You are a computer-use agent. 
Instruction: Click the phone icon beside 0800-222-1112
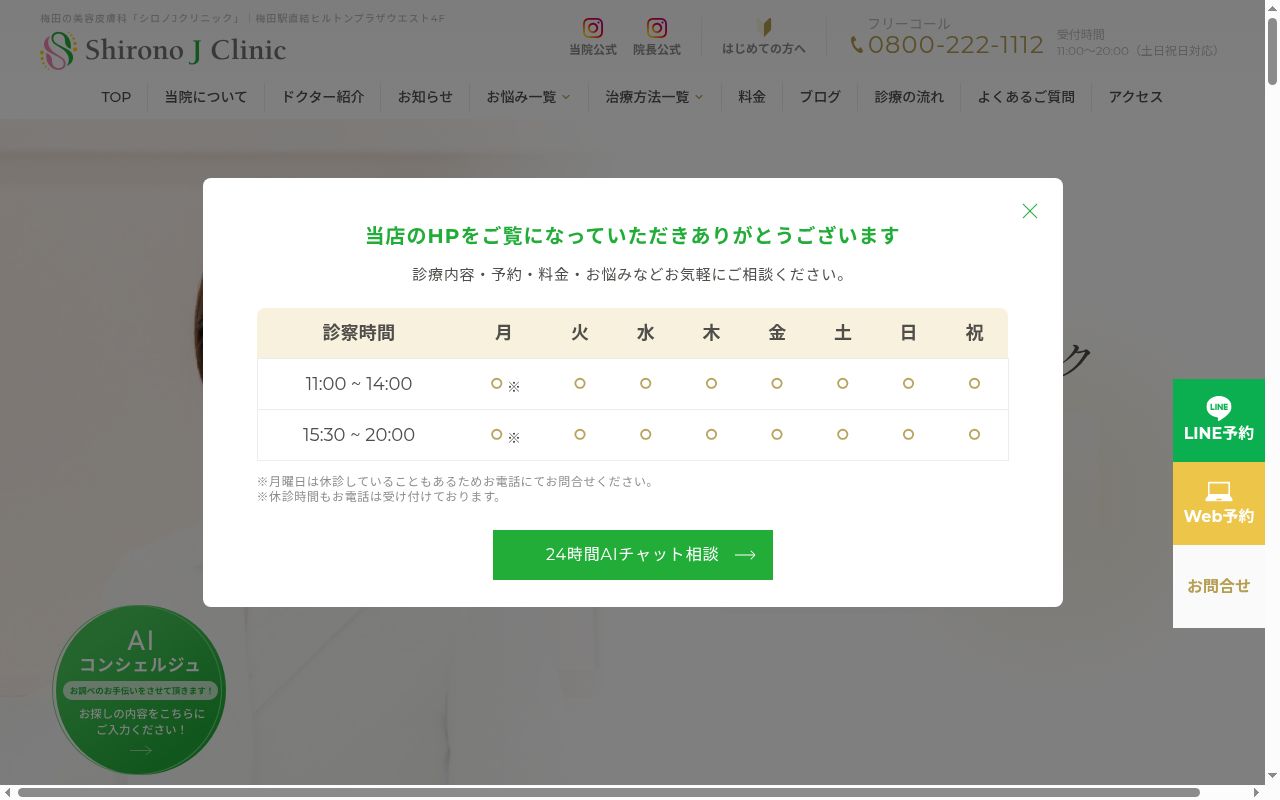(857, 45)
